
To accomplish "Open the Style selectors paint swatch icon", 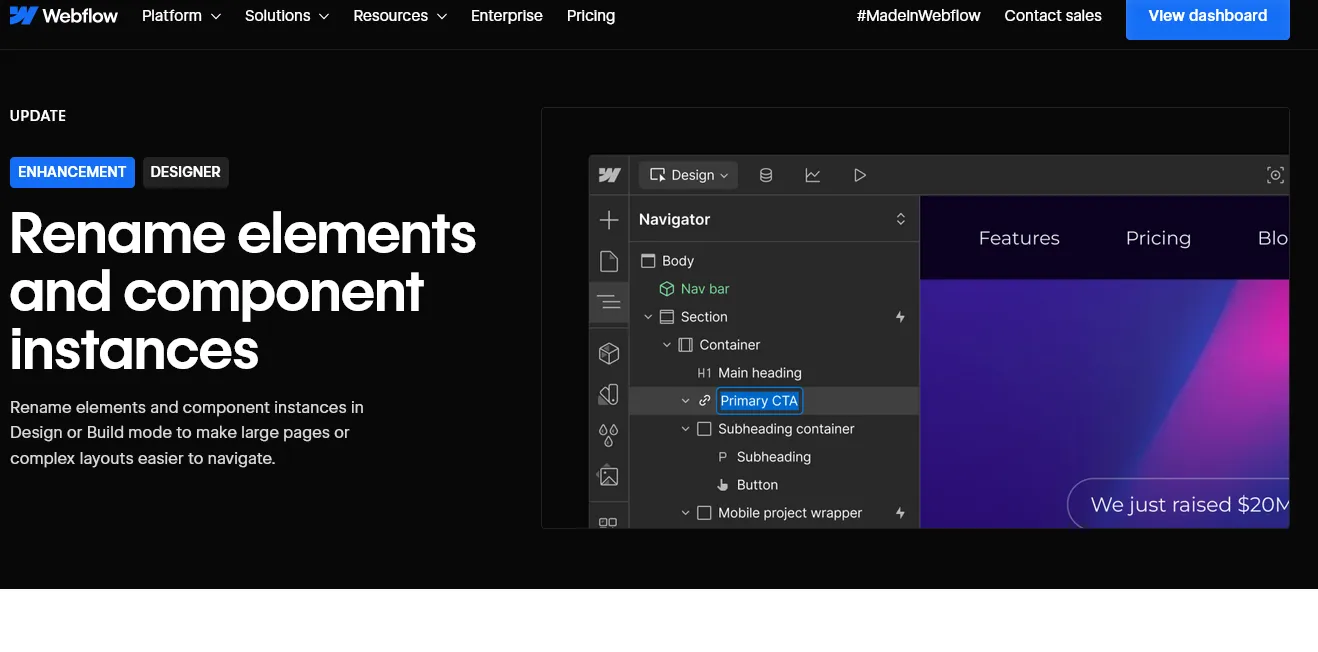I will tap(609, 394).
